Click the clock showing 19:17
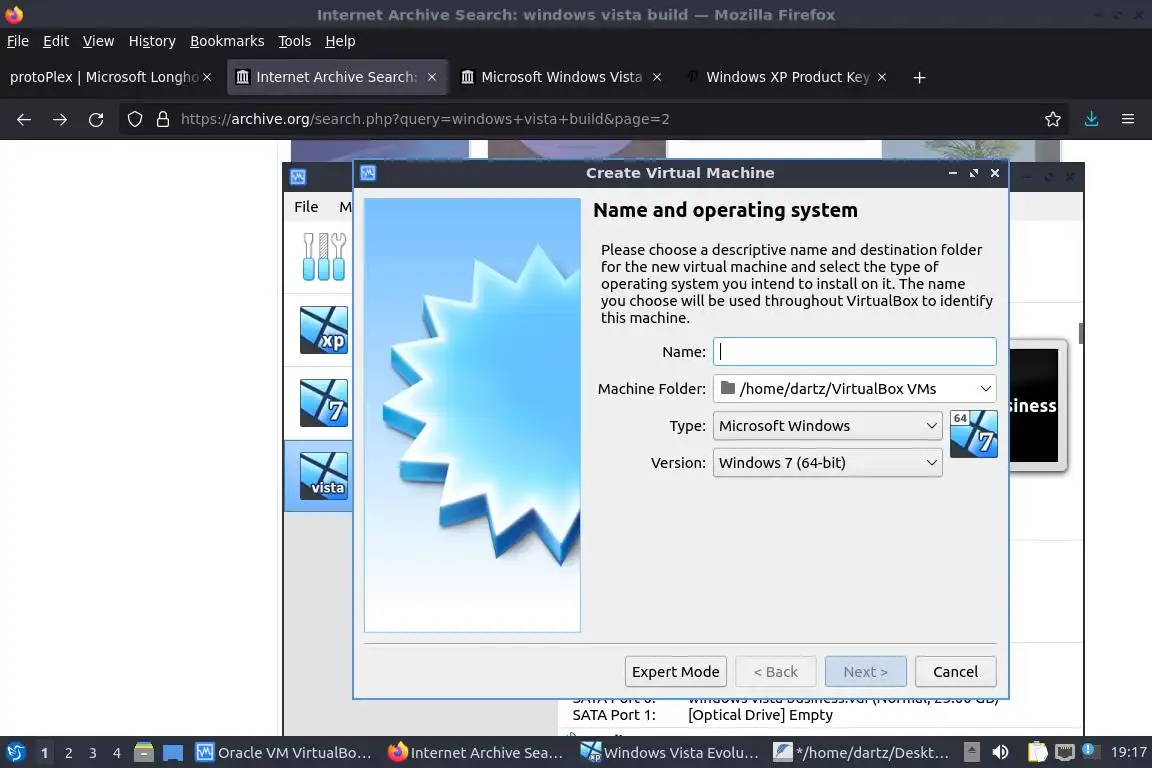Screen dimensions: 1152x768 (x=1128, y=752)
